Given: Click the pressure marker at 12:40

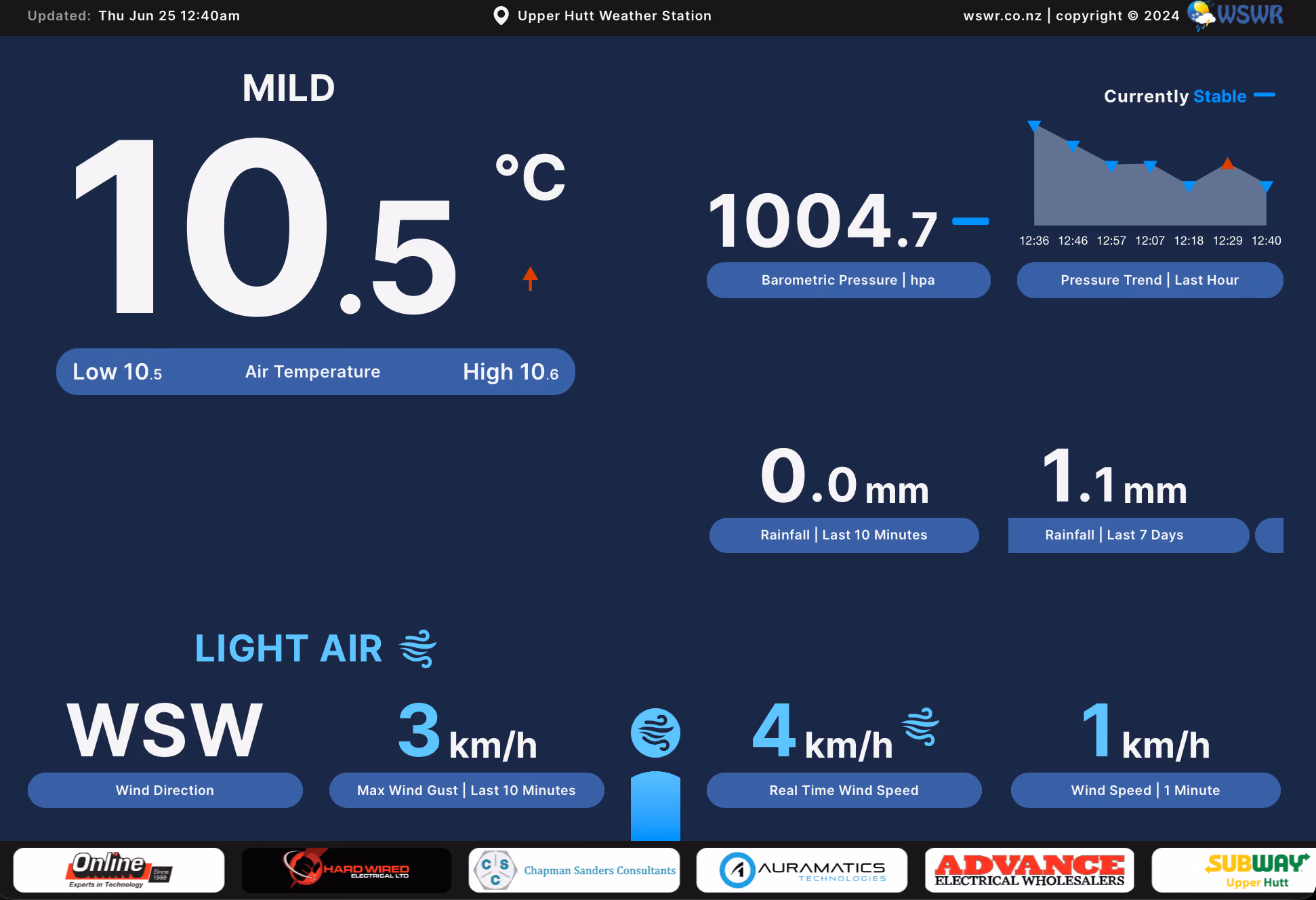Looking at the screenshot, I should click(x=1266, y=186).
